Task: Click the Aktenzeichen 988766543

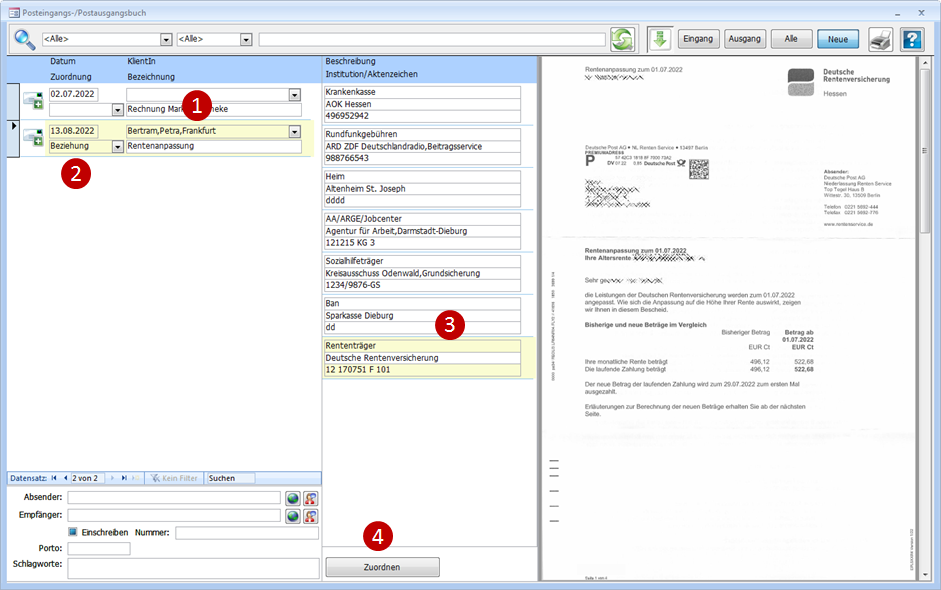Action: coord(422,158)
